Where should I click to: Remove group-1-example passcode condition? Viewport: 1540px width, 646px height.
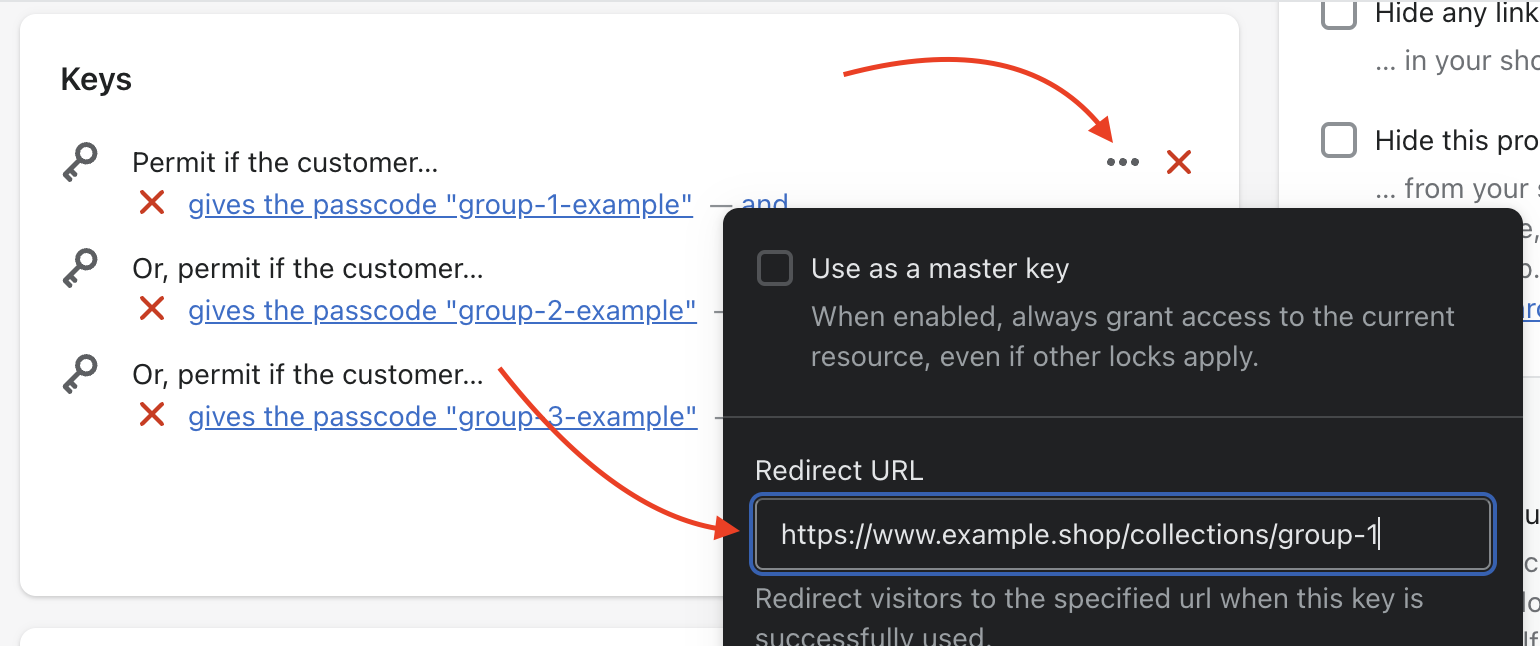tap(152, 204)
